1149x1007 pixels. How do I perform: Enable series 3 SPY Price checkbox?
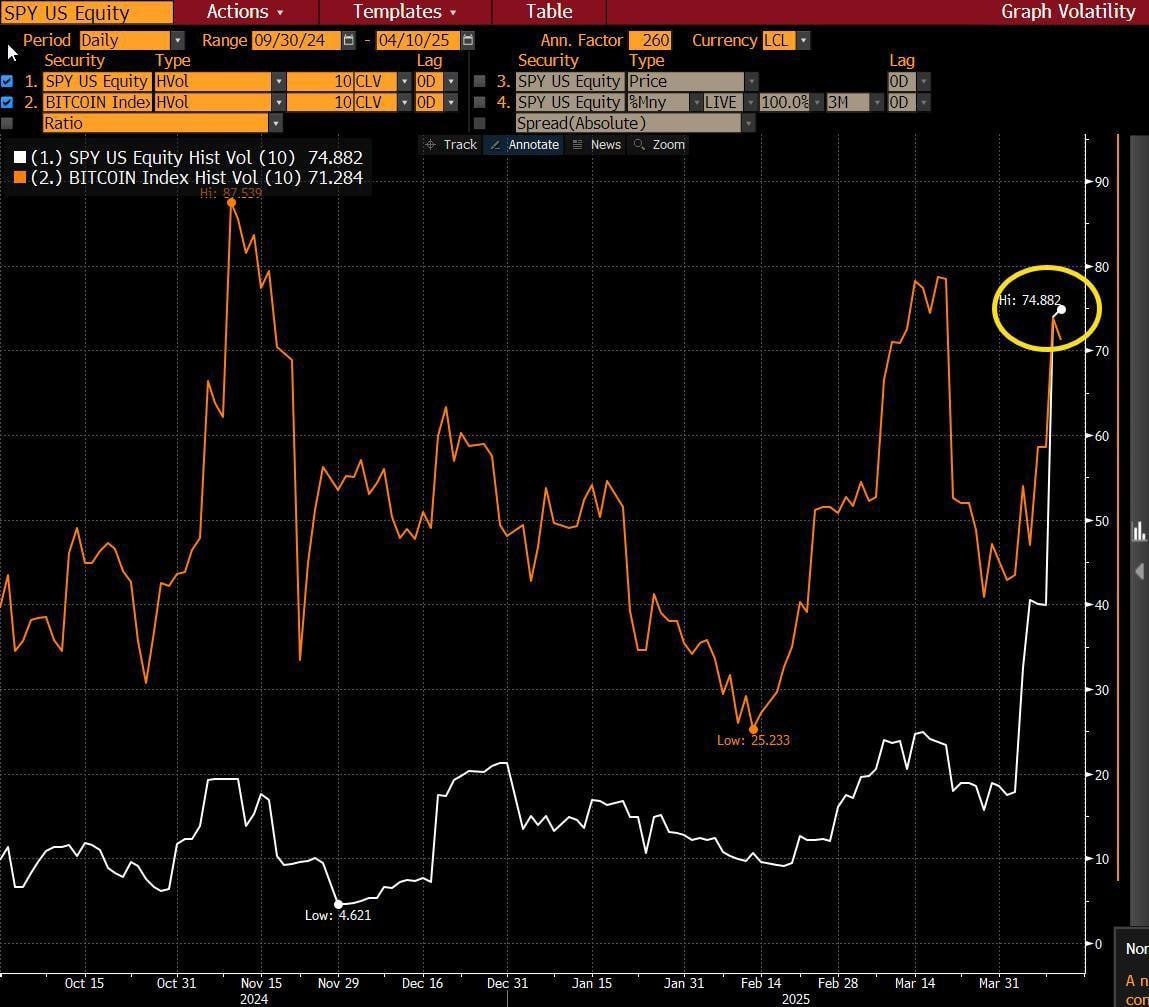480,81
